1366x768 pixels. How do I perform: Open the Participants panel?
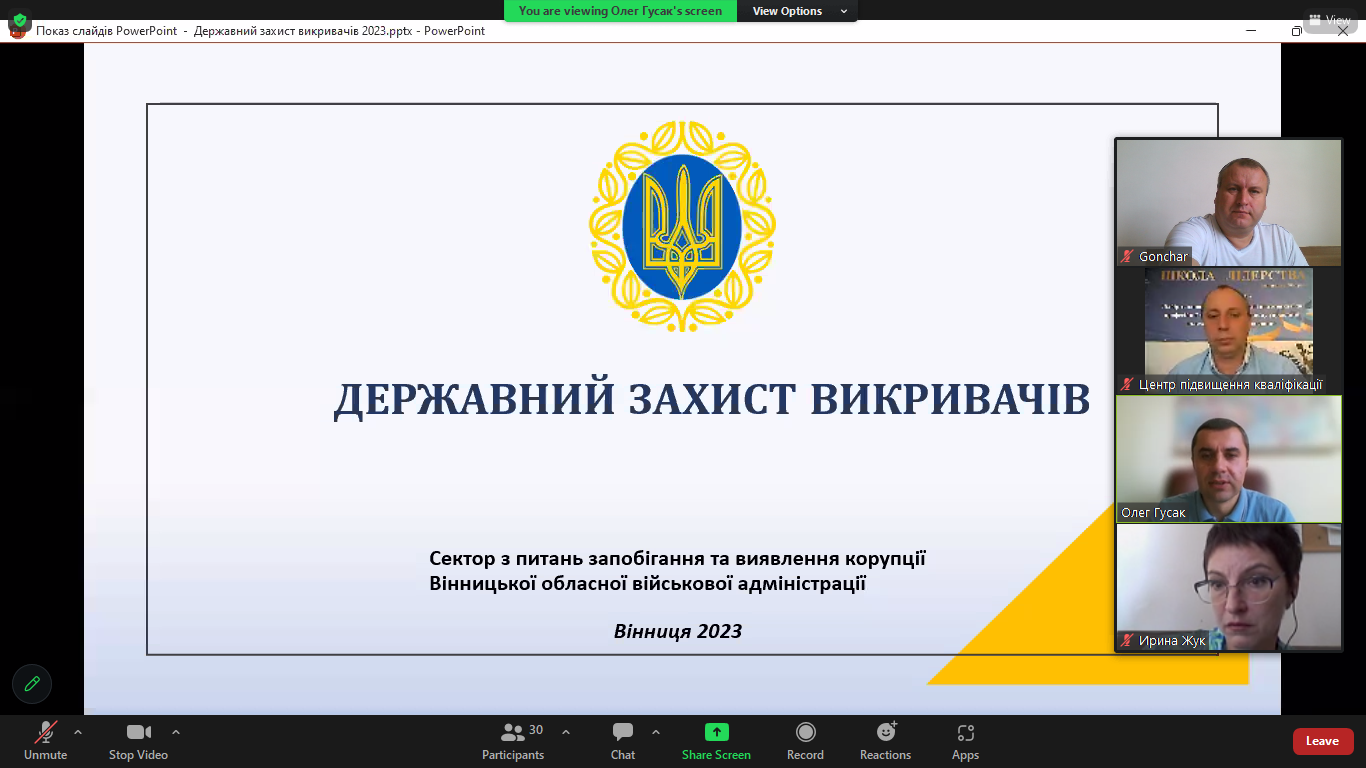pyautogui.click(x=513, y=741)
